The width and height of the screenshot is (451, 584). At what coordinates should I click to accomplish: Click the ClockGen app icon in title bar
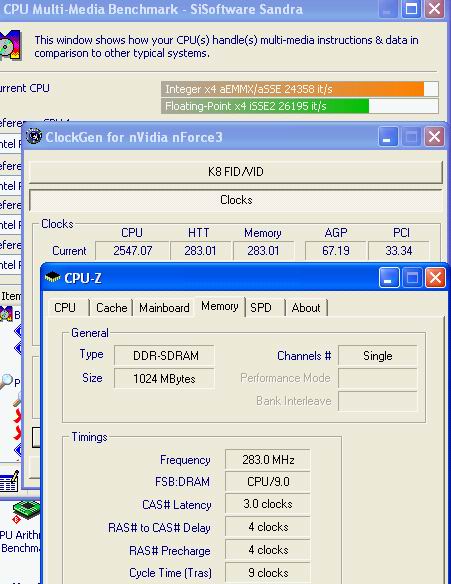click(34, 136)
